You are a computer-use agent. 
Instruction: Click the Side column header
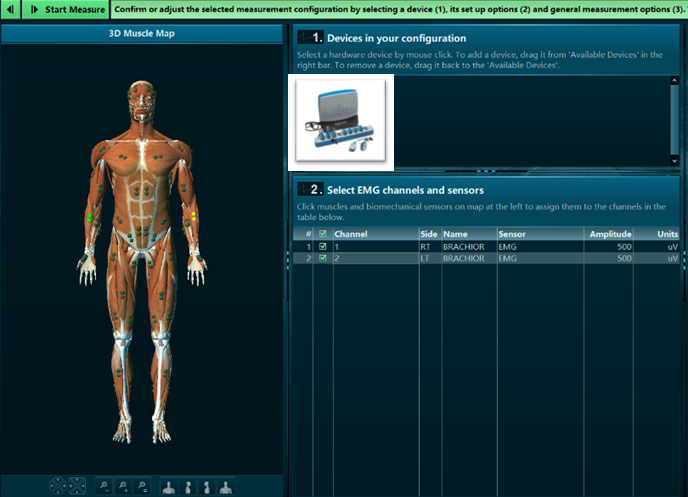[430, 234]
